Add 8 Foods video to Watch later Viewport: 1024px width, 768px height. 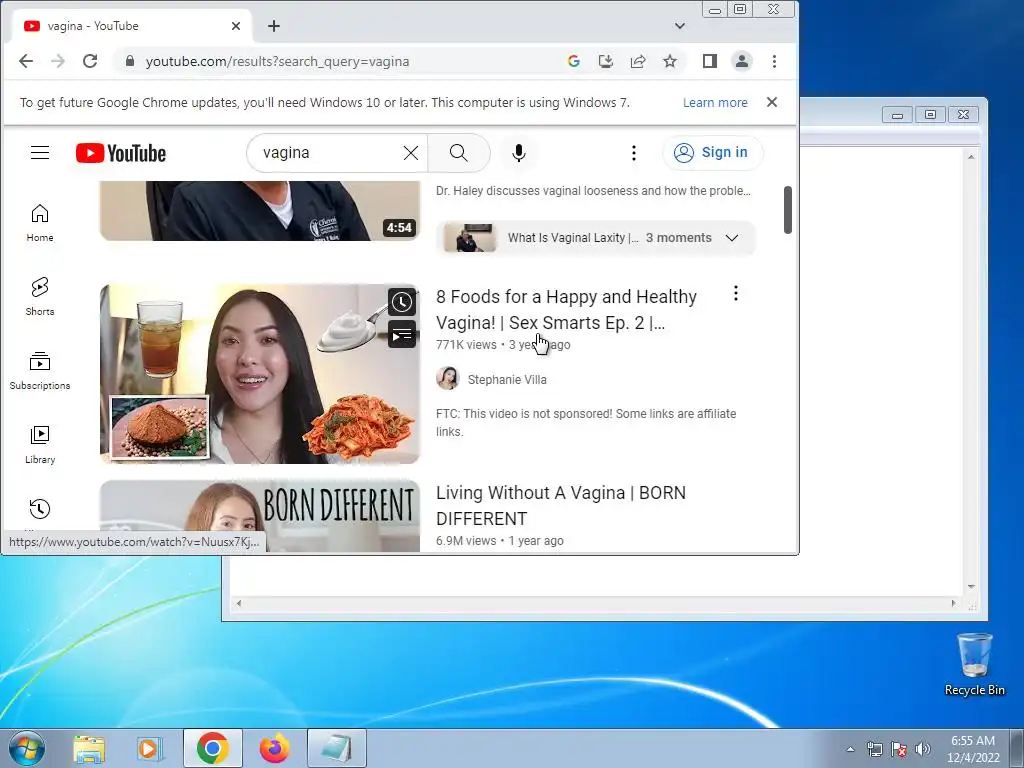[402, 302]
